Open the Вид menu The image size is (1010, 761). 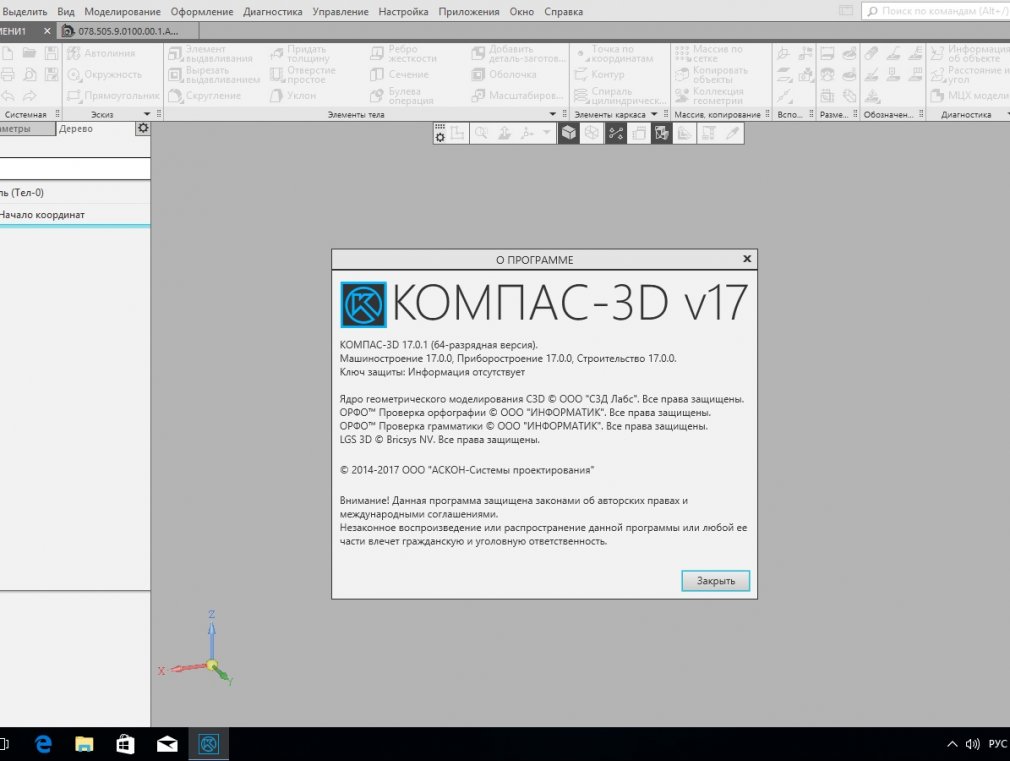click(x=66, y=12)
